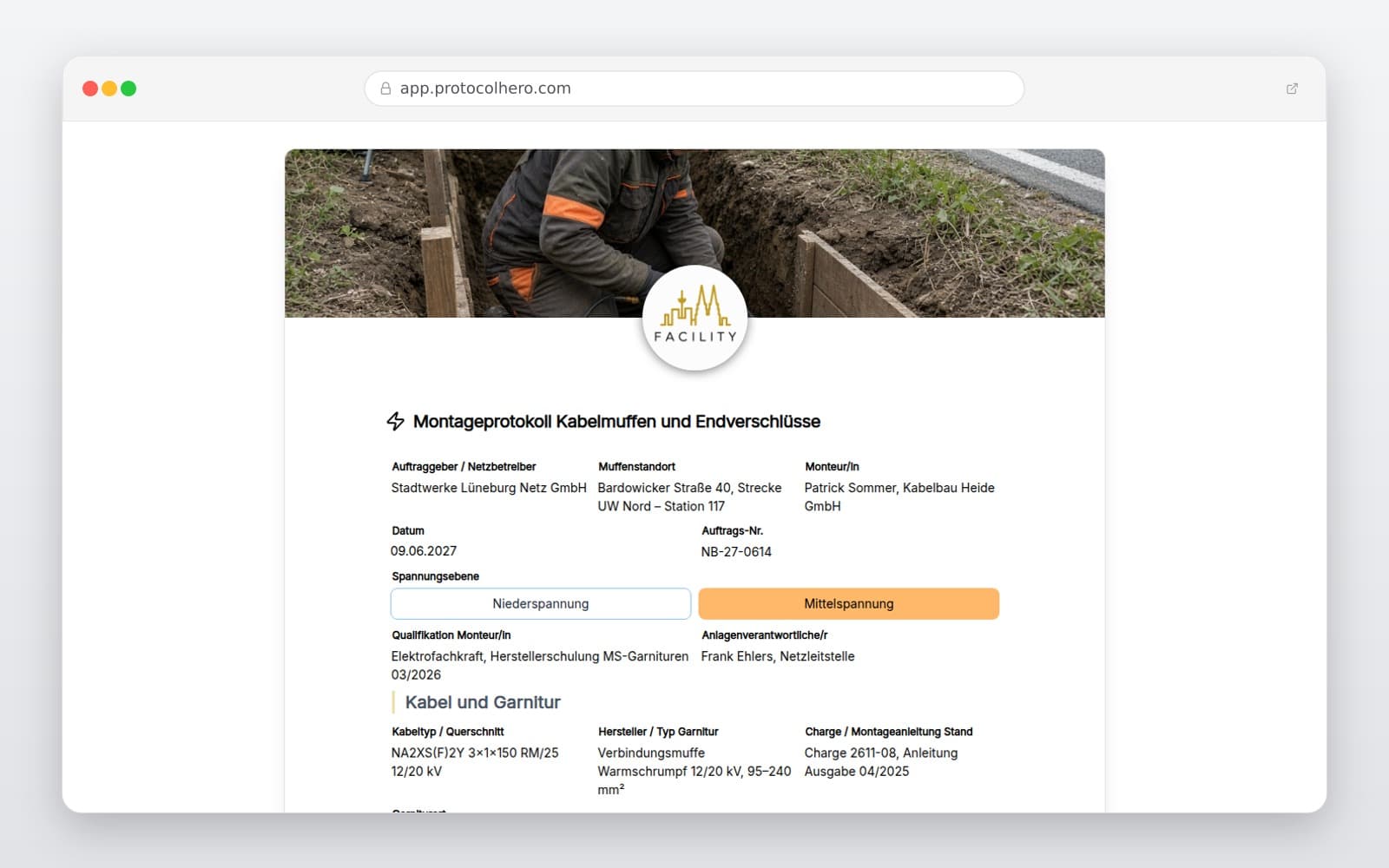Click the cable type NA2XS(F)2Y 3×1×150 RM/25

pos(475,762)
